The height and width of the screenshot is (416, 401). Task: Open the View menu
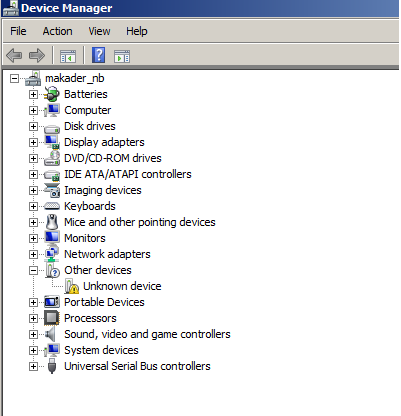pos(99,31)
